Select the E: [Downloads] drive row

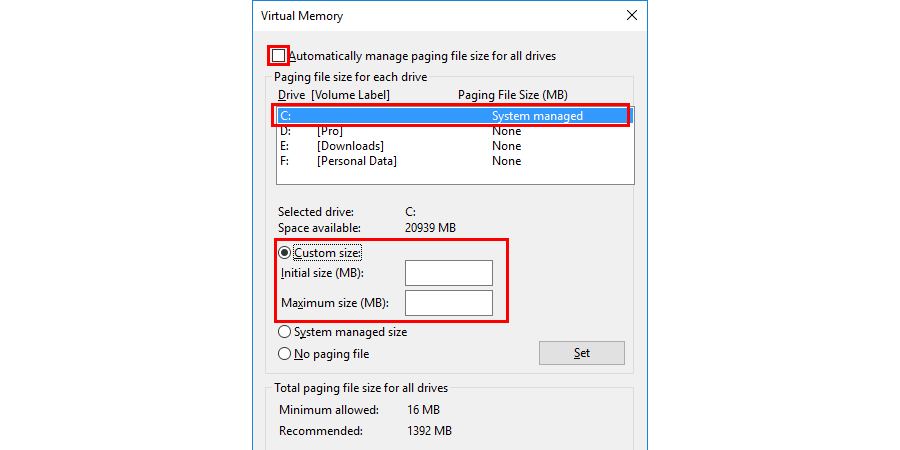400,146
